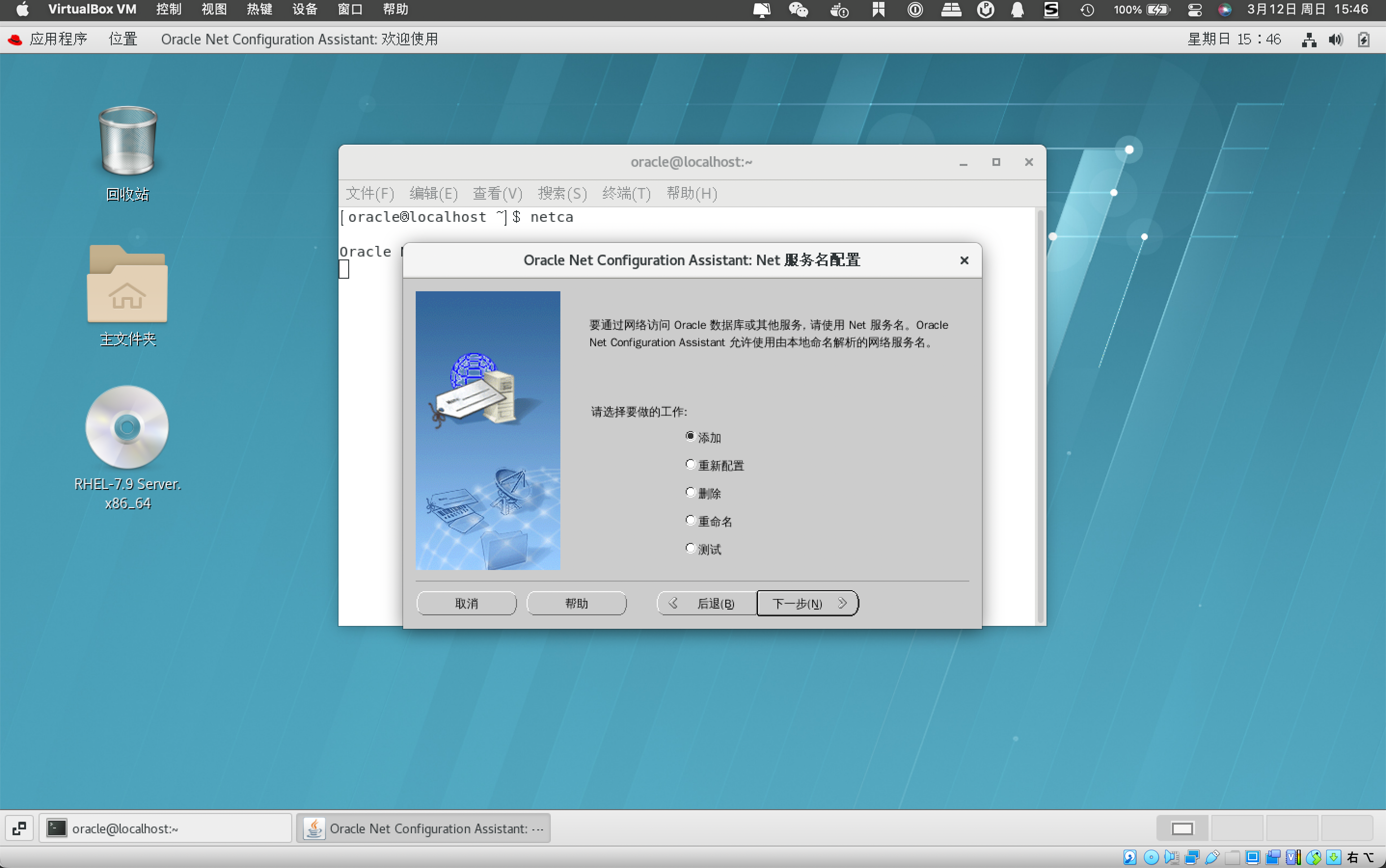
Task: Open the 回收站 trash desktop icon
Action: [x=127, y=154]
